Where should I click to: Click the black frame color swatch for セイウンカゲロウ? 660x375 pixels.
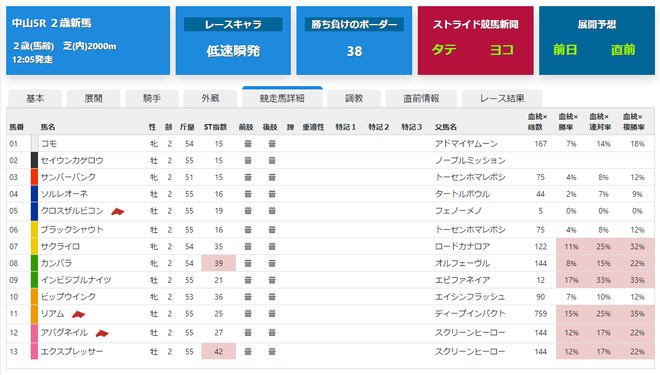tap(35, 160)
